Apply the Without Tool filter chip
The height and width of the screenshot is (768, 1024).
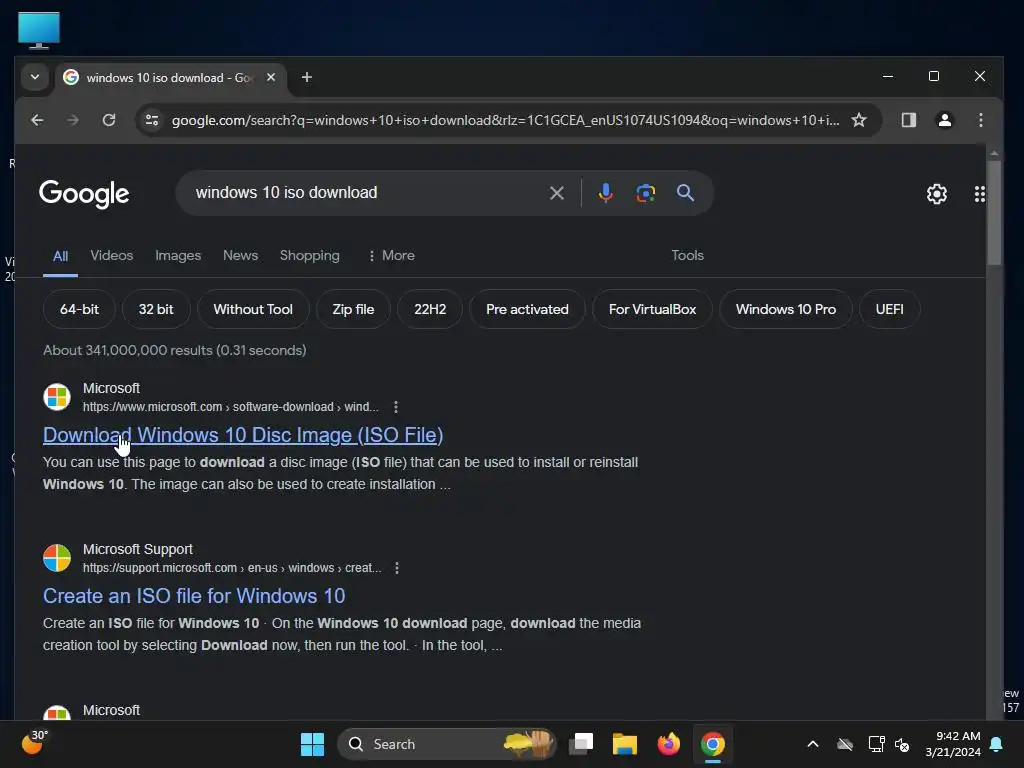253,310
